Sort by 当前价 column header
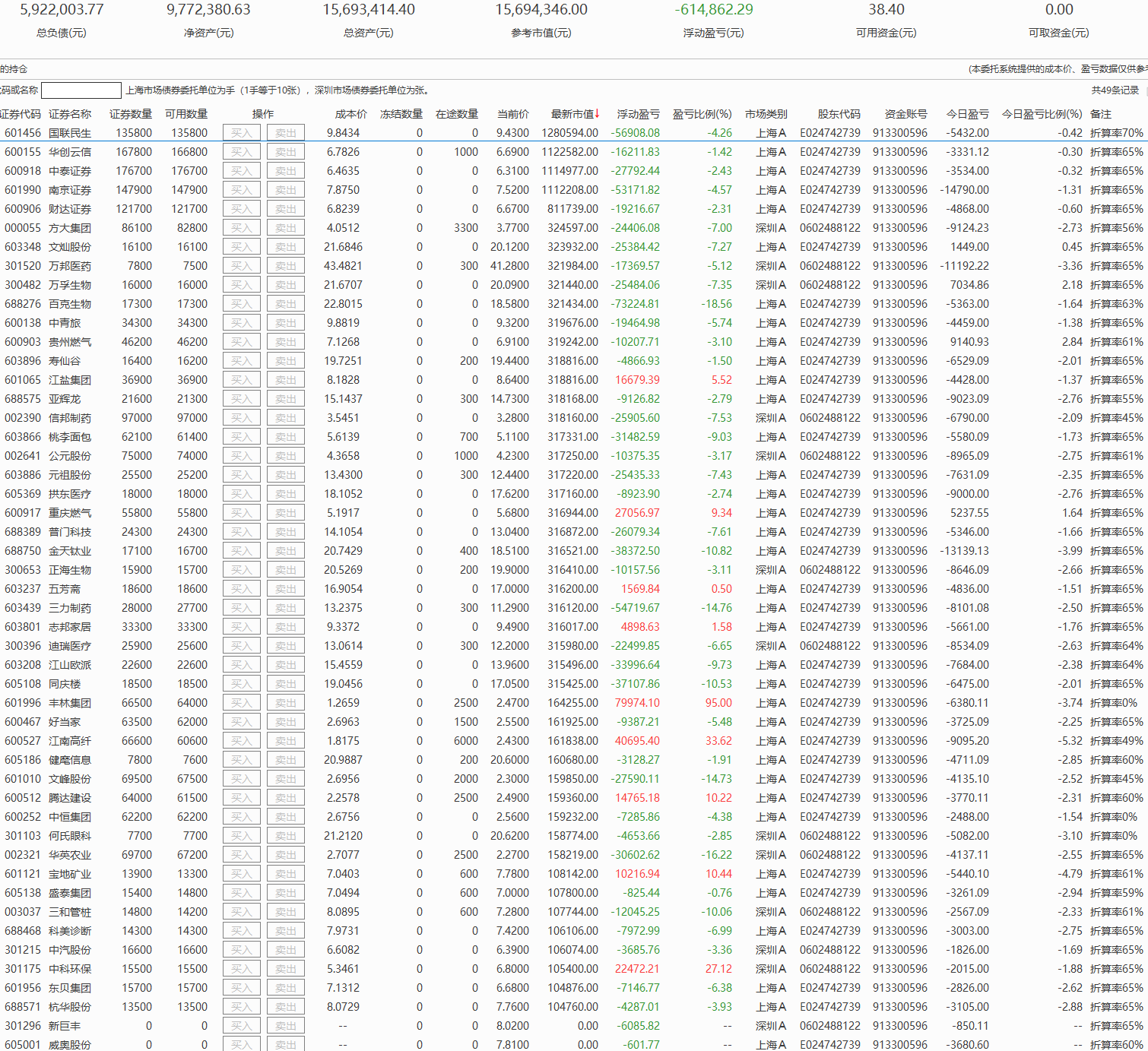Viewport: 1148px width, 1051px height. [x=513, y=114]
